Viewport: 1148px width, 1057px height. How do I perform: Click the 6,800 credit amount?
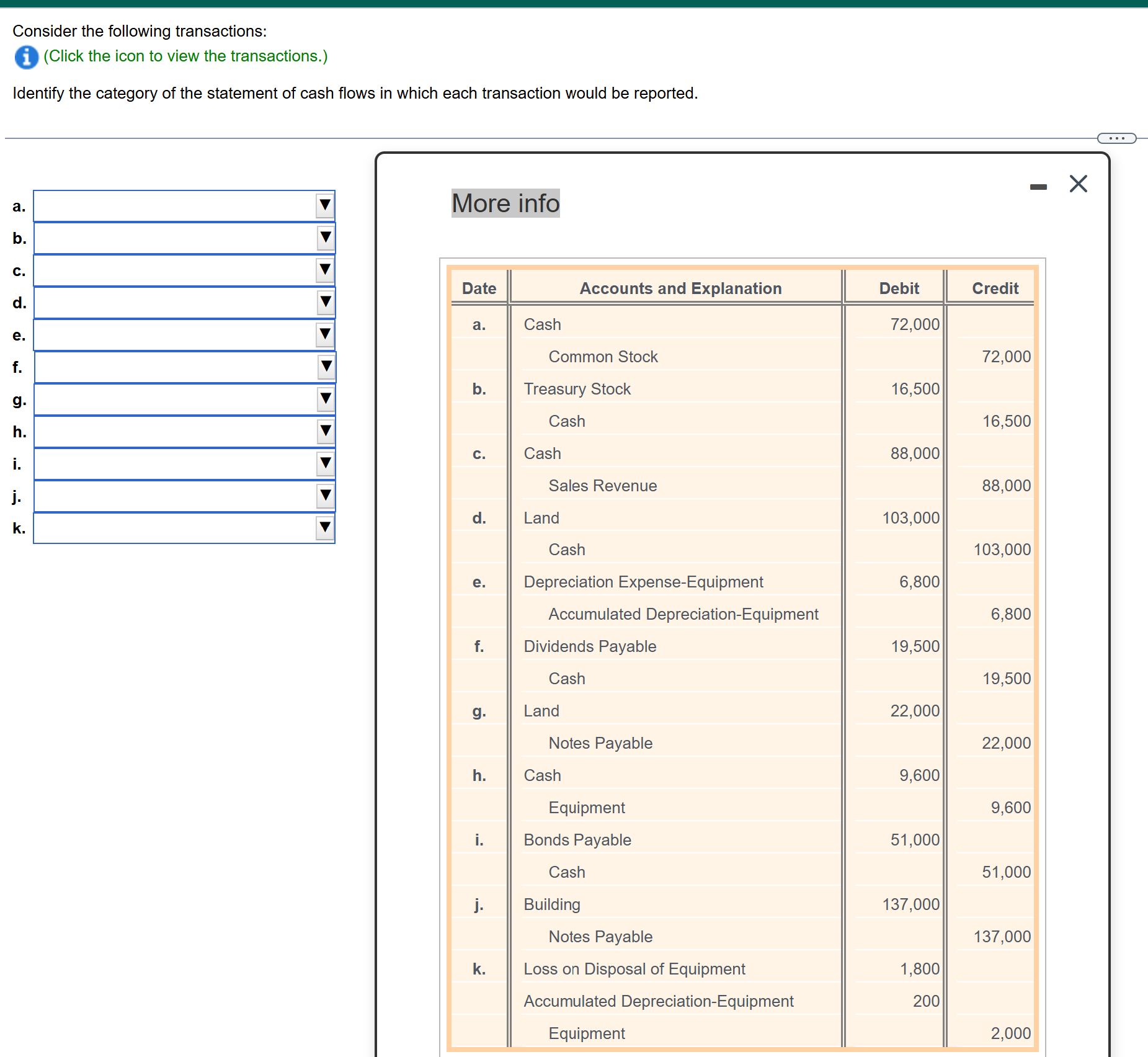1010,614
